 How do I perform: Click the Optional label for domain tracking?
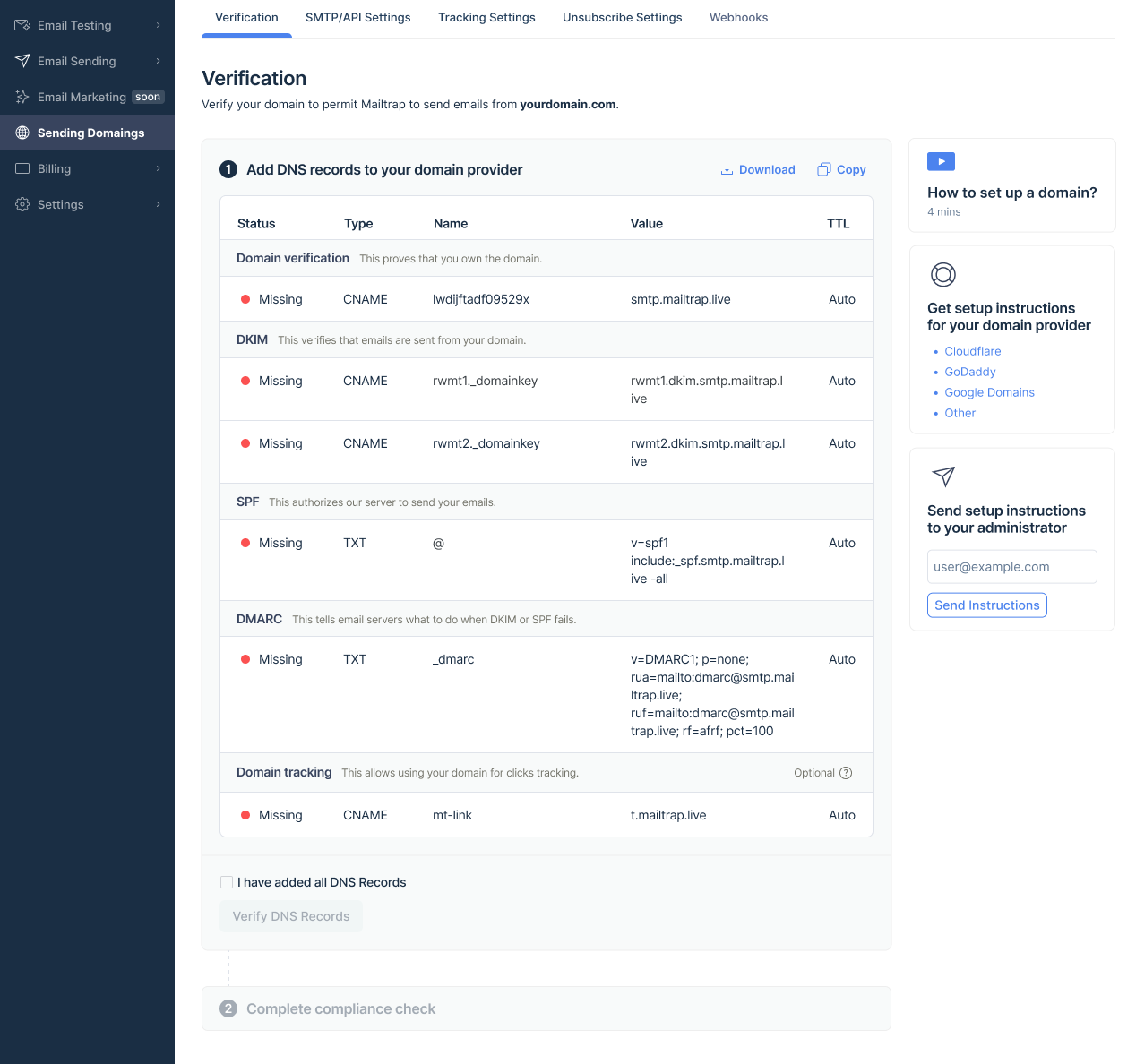coord(814,773)
